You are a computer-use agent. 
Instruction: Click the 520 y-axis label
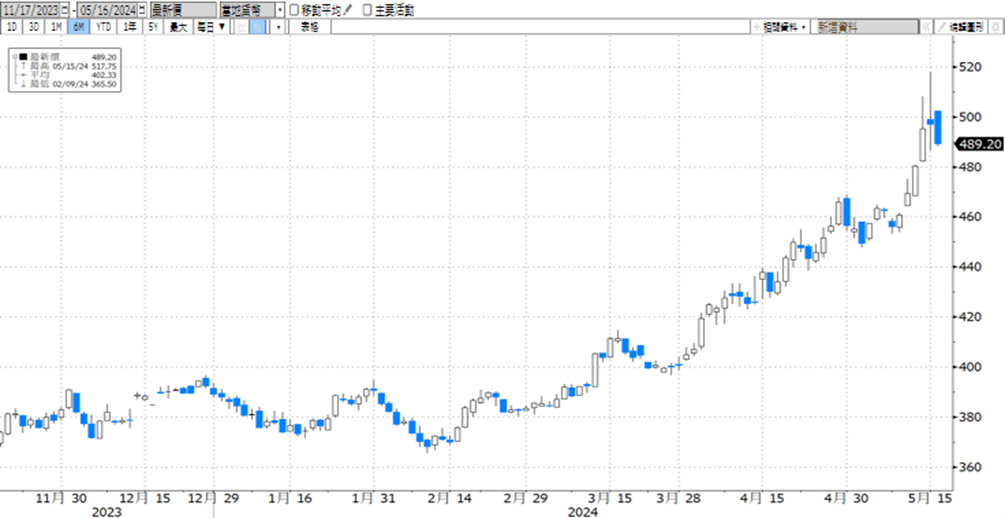pyautogui.click(x=972, y=67)
